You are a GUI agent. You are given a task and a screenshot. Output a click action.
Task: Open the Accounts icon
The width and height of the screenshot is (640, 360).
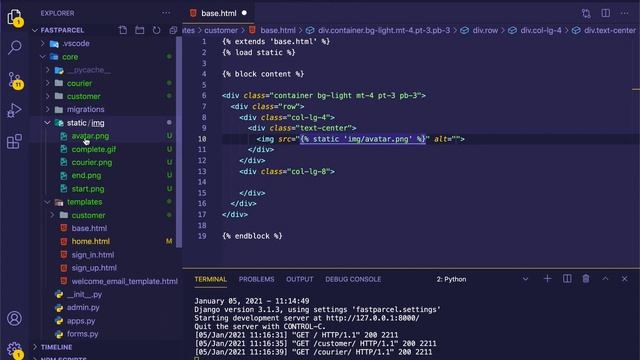(14, 318)
